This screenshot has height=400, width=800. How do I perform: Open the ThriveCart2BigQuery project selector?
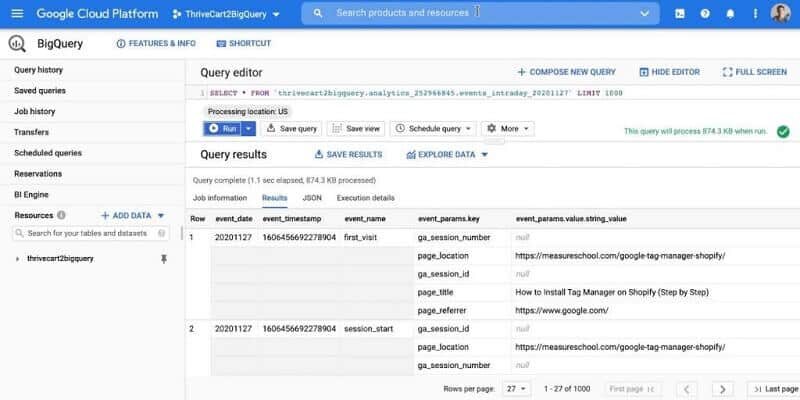[227, 14]
